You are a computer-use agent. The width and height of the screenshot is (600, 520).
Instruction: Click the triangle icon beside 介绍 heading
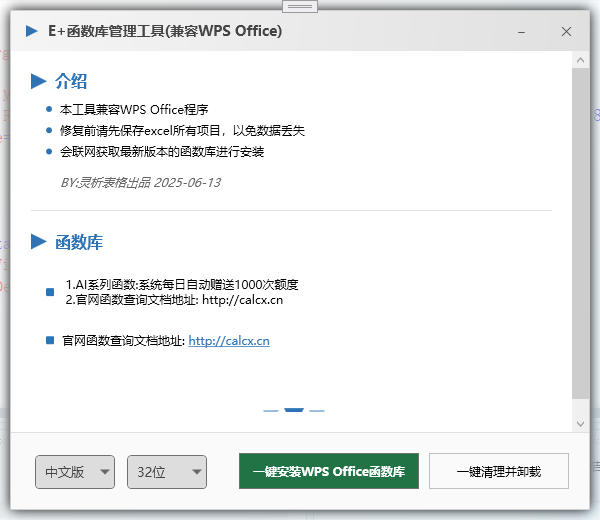tap(39, 81)
